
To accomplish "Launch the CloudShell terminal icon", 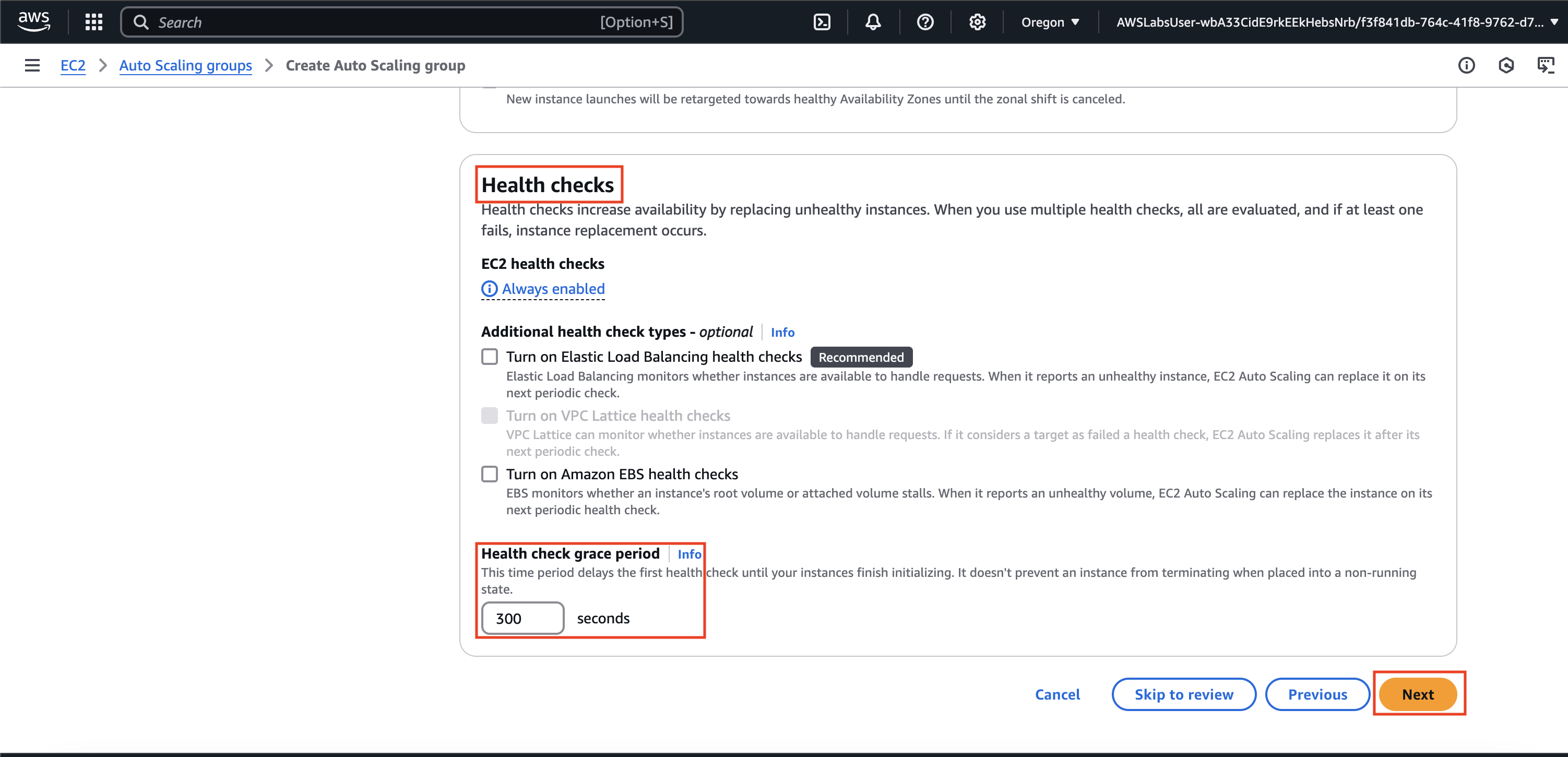I will [822, 22].
